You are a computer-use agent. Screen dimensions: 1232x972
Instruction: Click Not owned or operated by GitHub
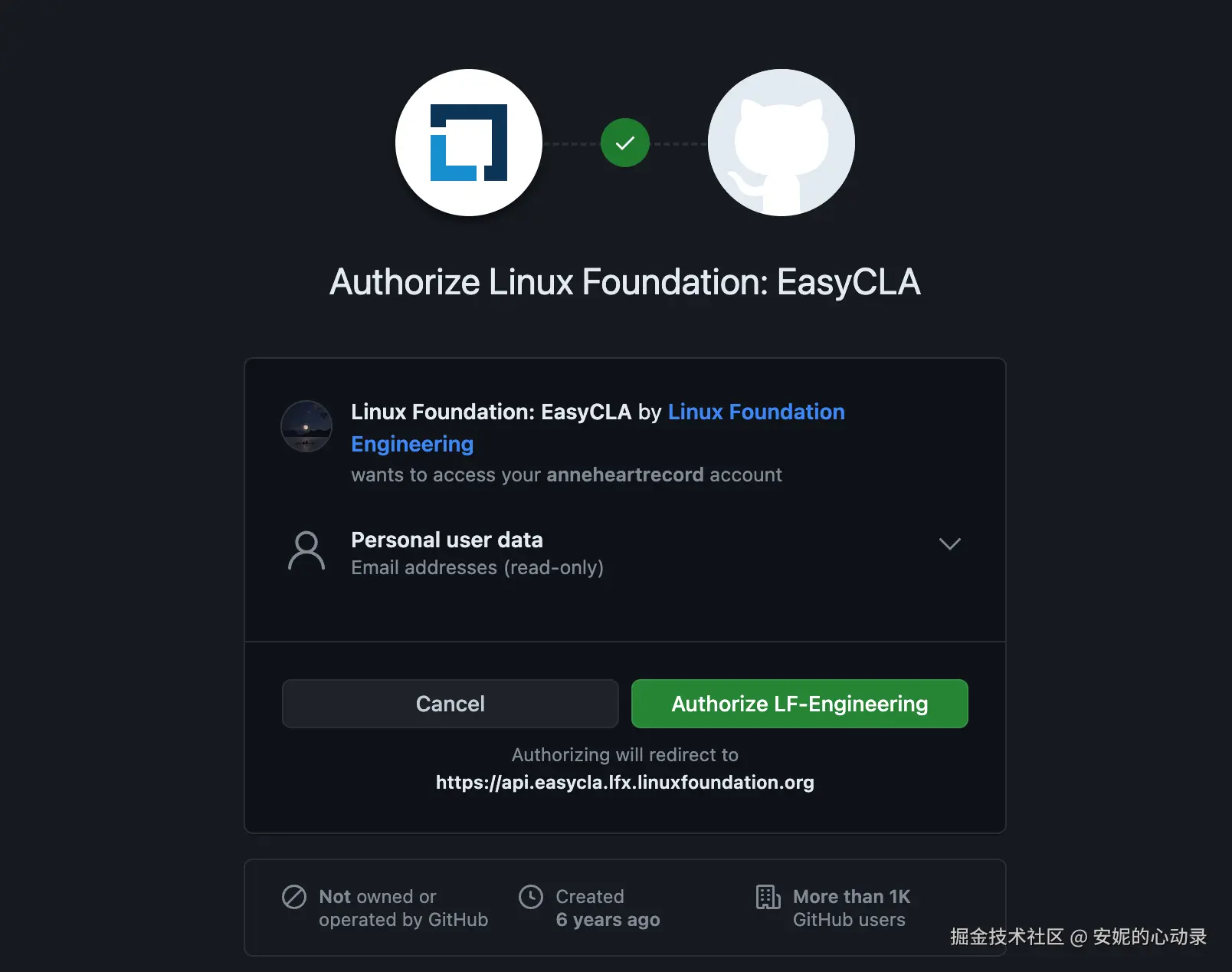click(404, 908)
